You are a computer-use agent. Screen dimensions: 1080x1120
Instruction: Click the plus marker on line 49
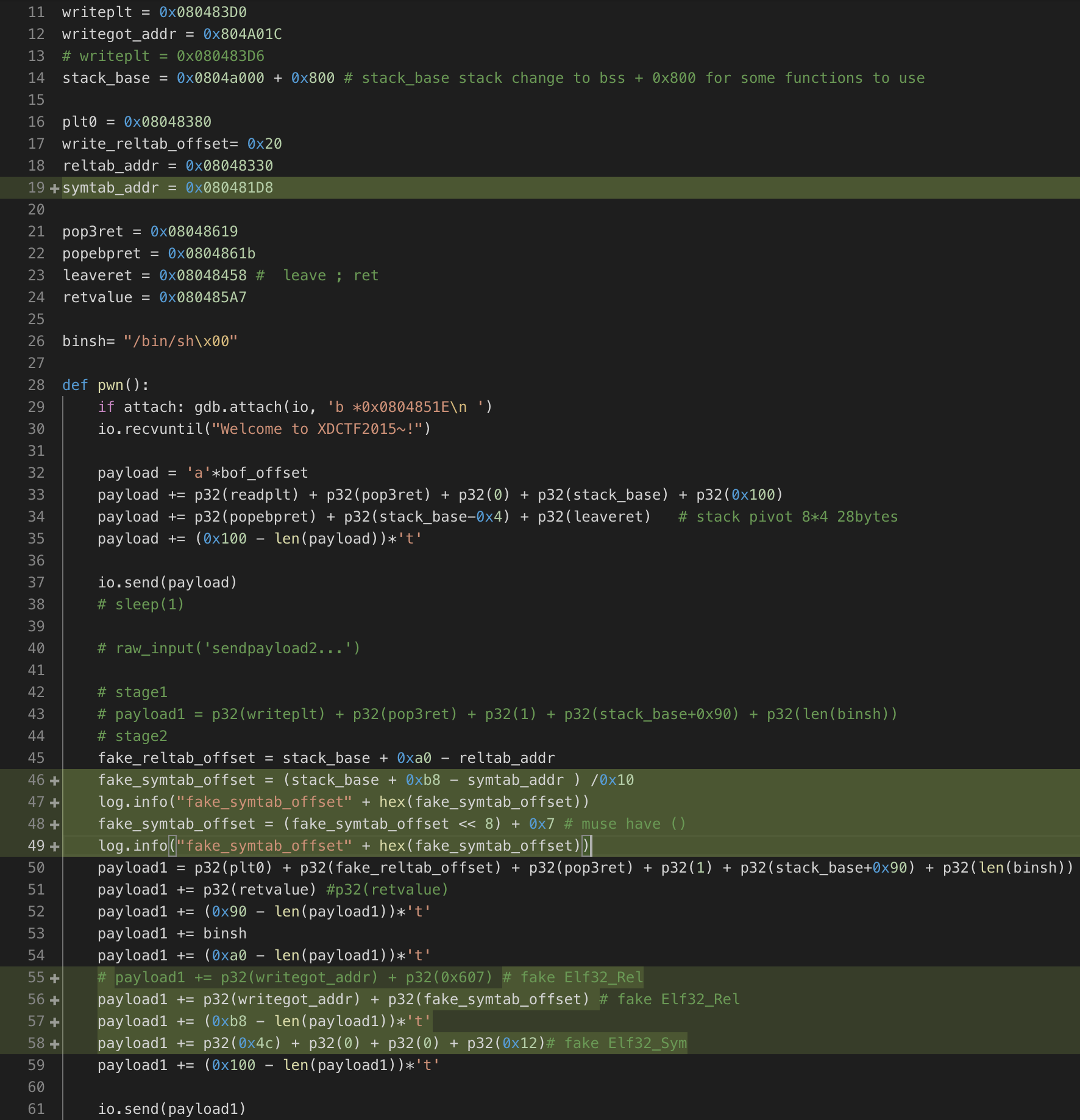(54, 846)
